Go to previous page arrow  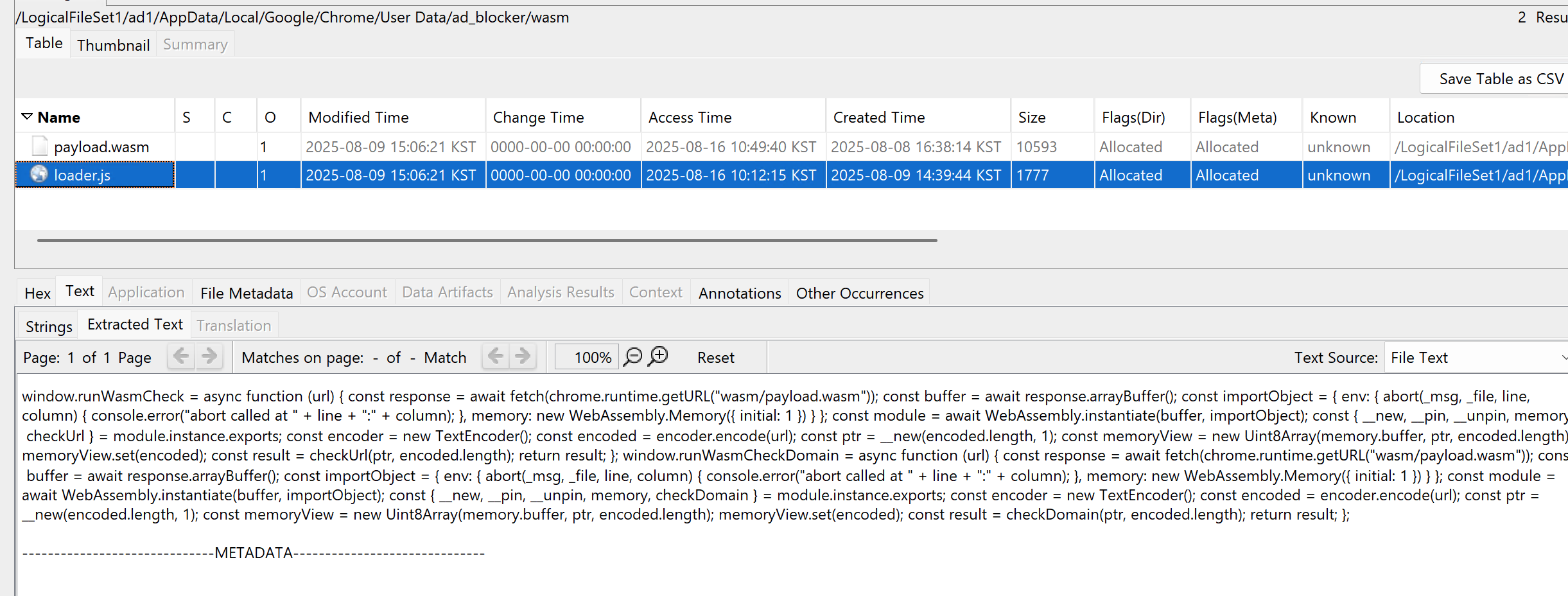pos(181,356)
